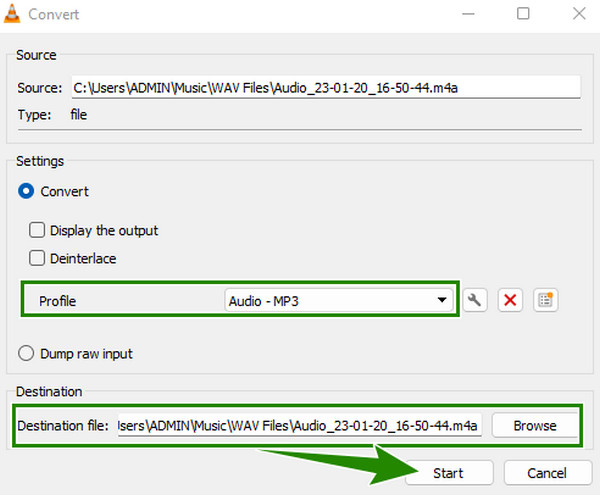The height and width of the screenshot is (495, 600).
Task: Create a new profile with the list icon
Action: pyautogui.click(x=545, y=300)
